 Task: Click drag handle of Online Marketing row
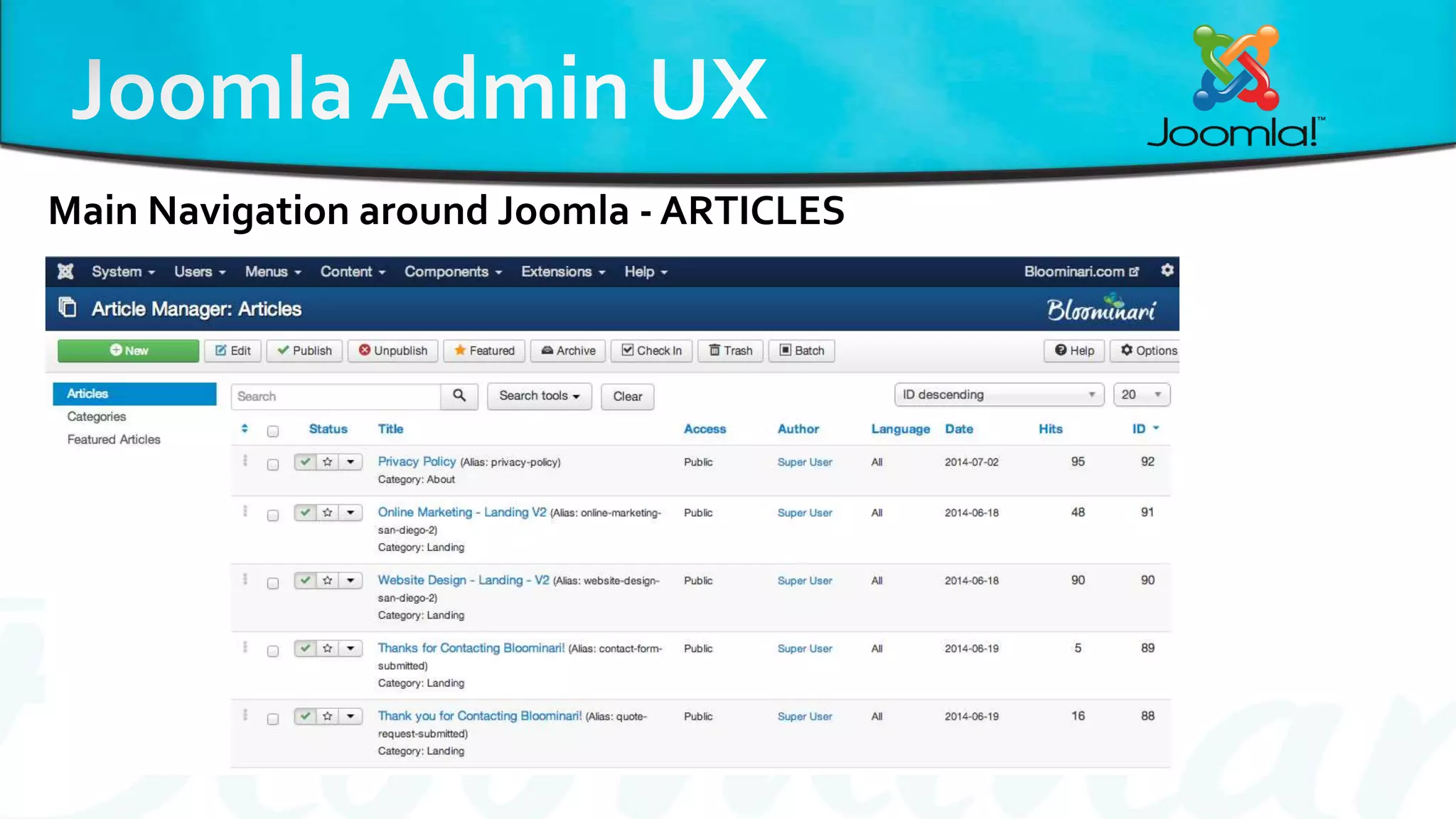click(x=245, y=511)
